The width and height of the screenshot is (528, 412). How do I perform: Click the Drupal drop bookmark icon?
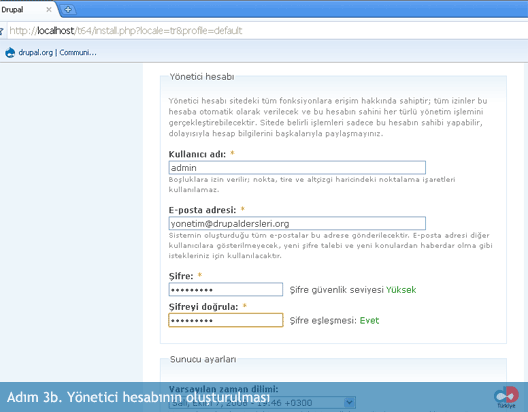coord(10,53)
